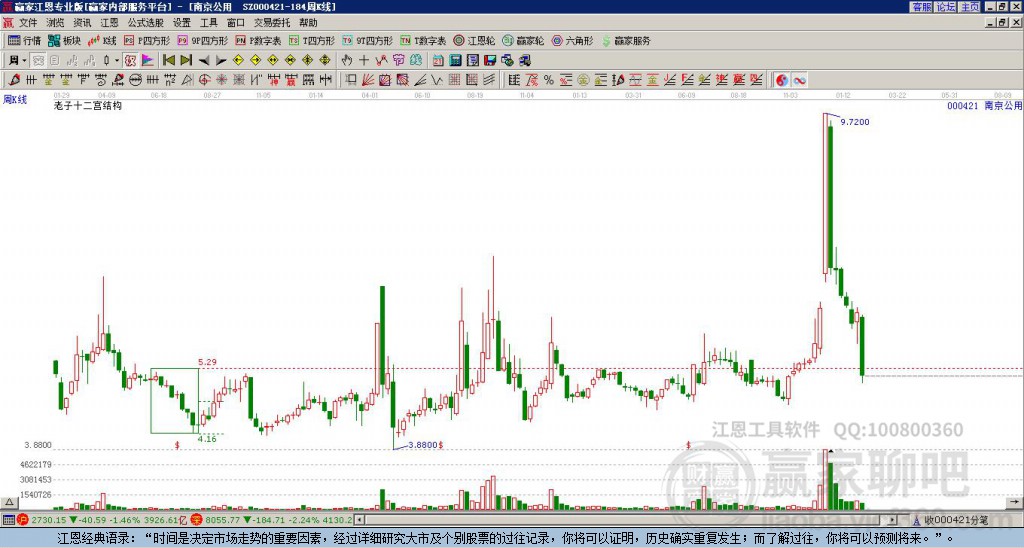Click the save diskette icon
The height and width of the screenshot is (548, 1024).
click(490, 61)
